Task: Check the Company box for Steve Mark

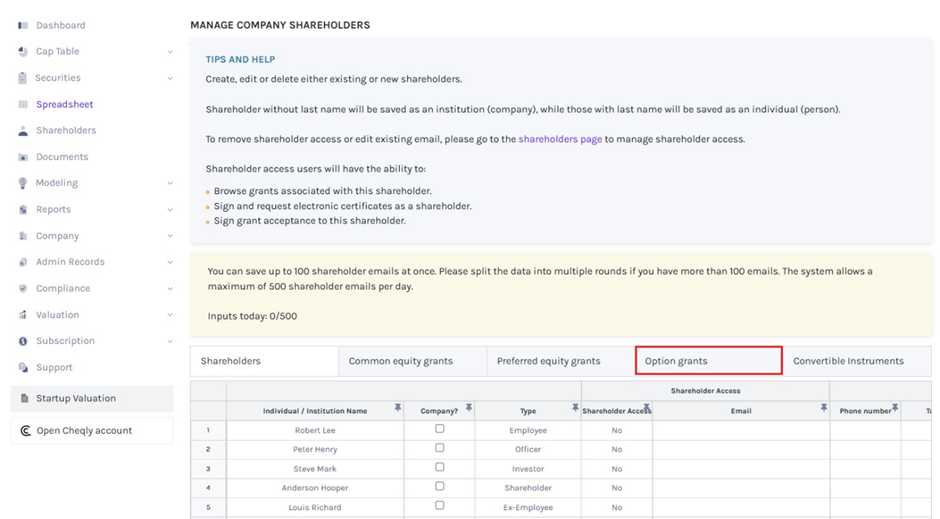Action: [439, 467]
